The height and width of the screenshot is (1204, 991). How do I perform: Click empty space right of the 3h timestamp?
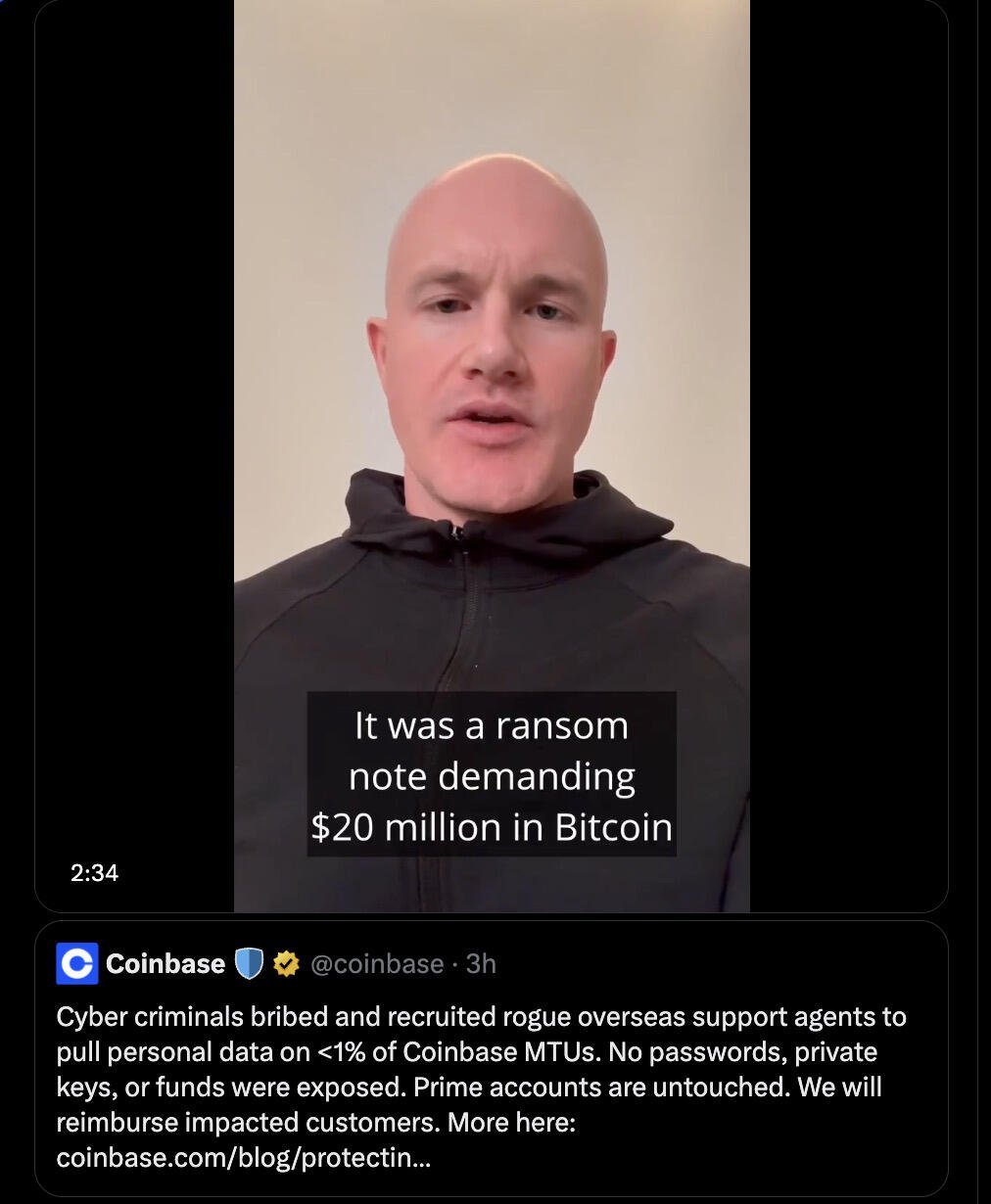click(x=715, y=964)
